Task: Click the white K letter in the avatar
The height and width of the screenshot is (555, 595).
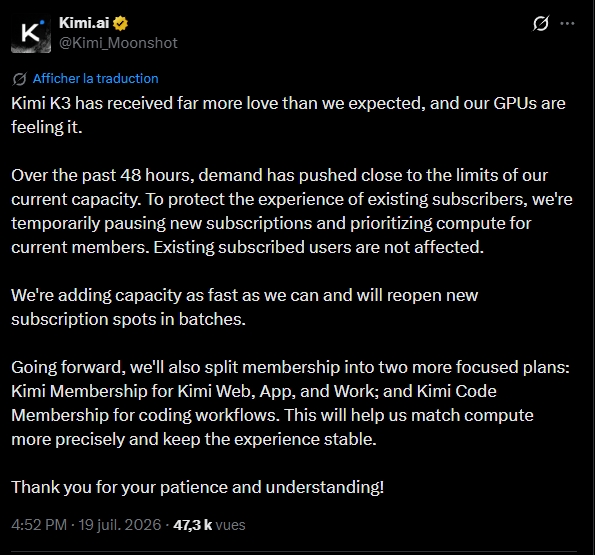Action: pyautogui.click(x=30, y=33)
